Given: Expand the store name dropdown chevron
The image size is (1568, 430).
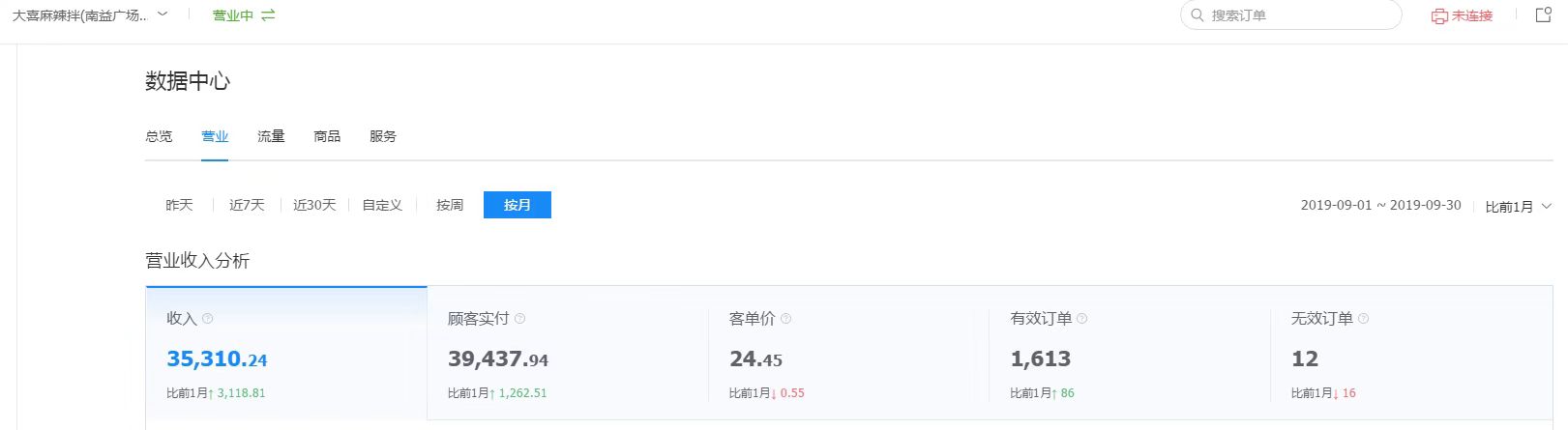Looking at the screenshot, I should point(163,14).
